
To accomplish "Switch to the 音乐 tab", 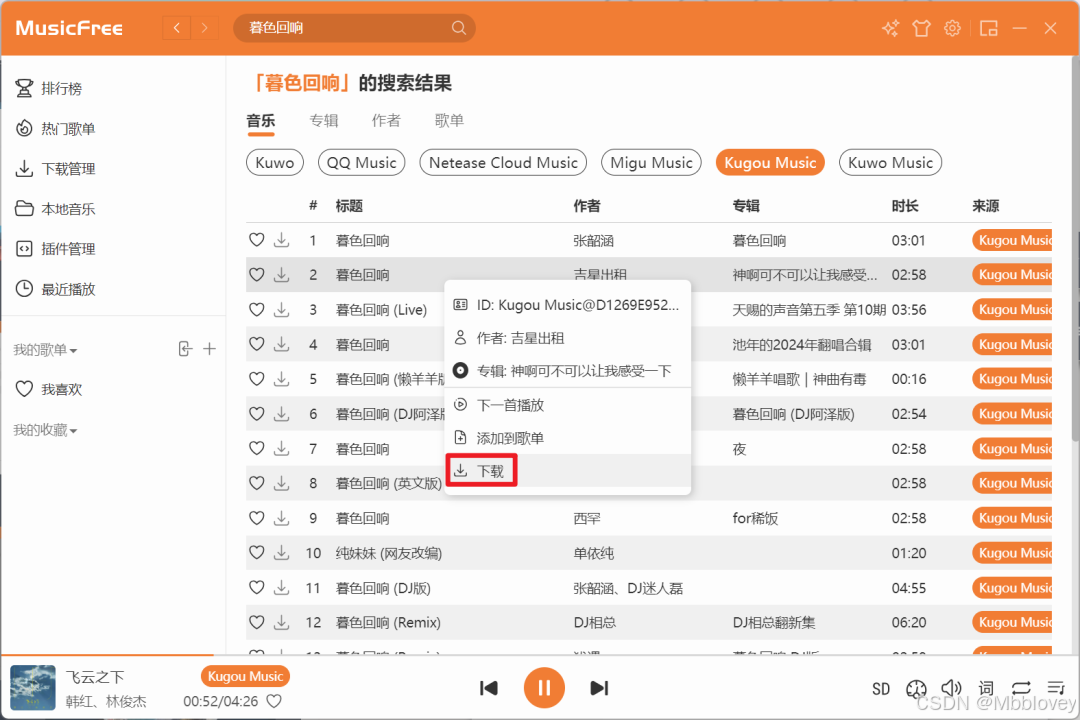I will coord(261,121).
